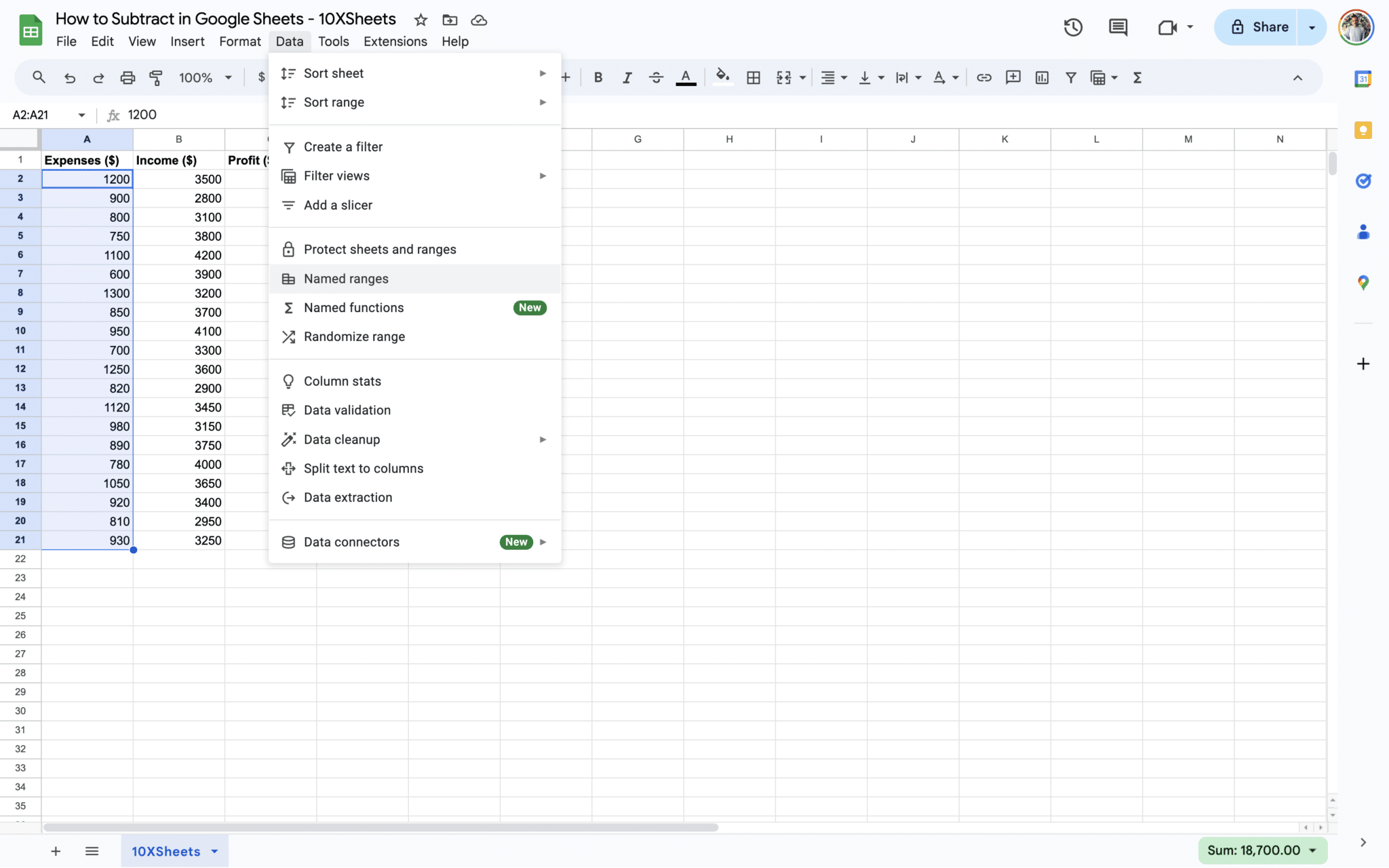Open the Google account avatar

coord(1356,27)
